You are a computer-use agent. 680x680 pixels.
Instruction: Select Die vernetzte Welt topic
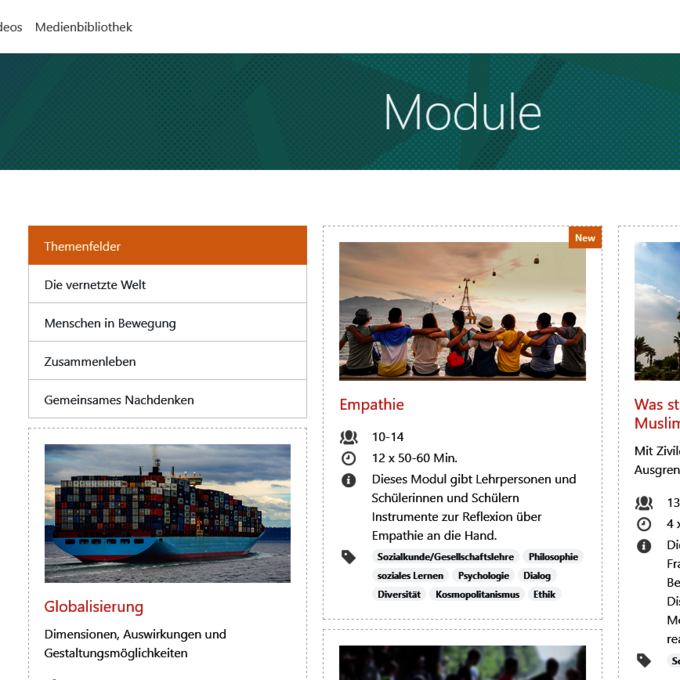pyautogui.click(x=167, y=284)
